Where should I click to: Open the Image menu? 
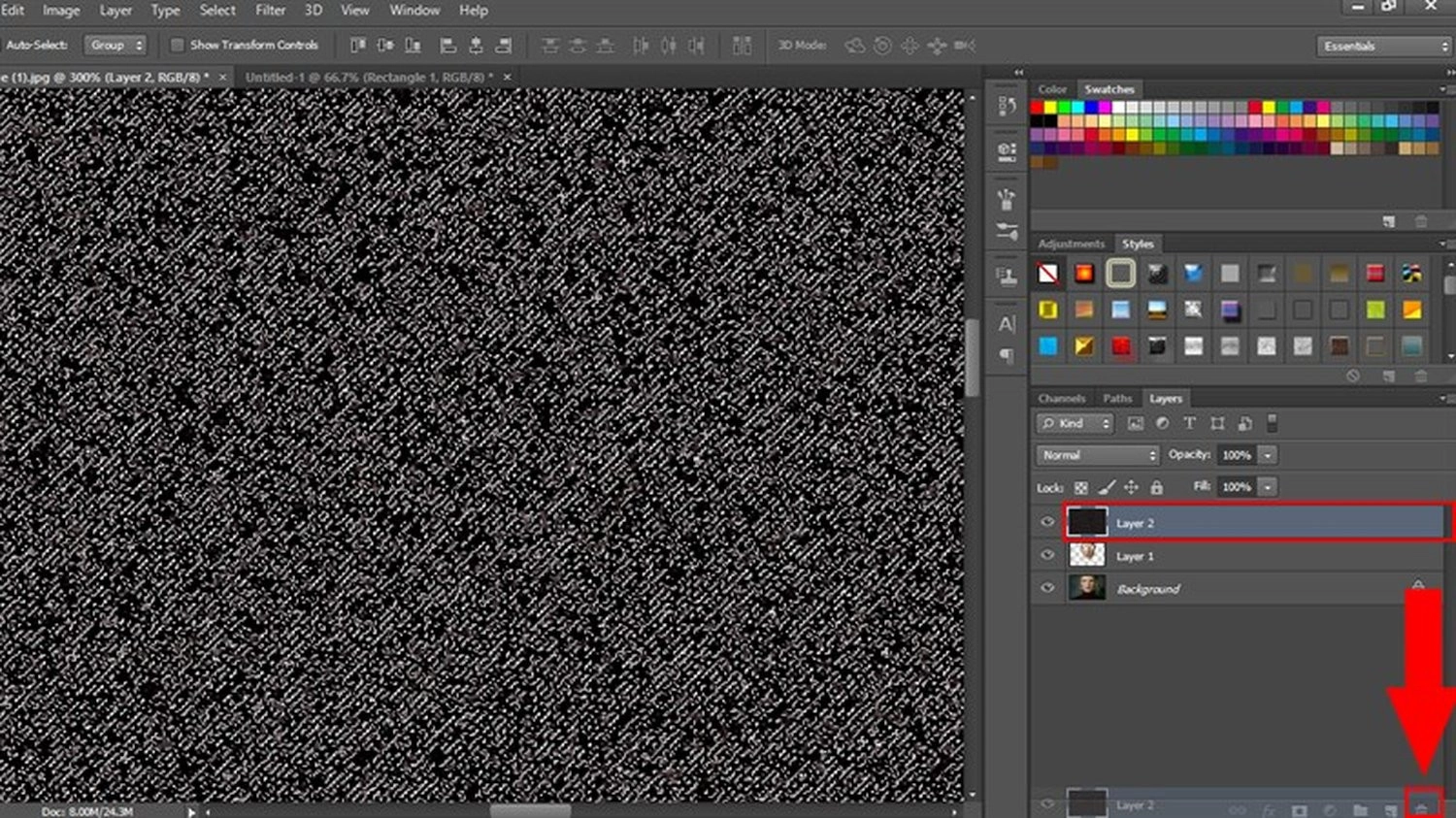[x=61, y=11]
